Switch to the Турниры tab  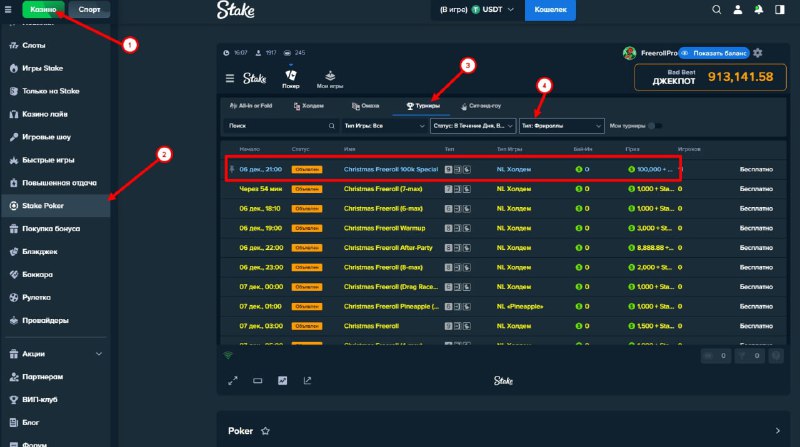tap(422, 104)
